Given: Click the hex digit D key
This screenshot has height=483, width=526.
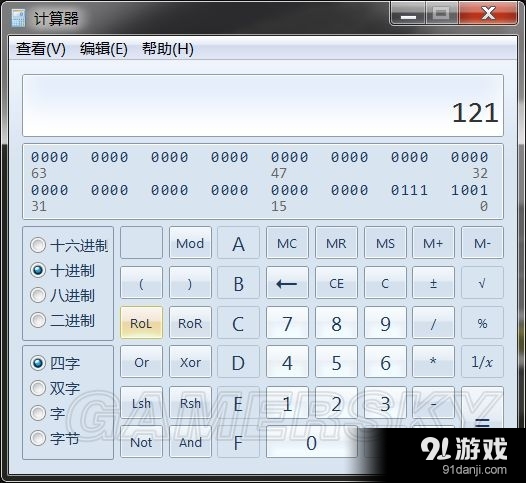Looking at the screenshot, I should [239, 362].
